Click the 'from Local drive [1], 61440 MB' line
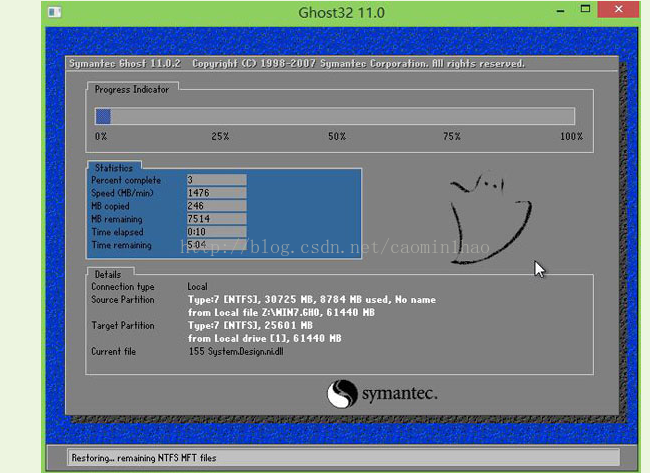This screenshot has width=650, height=473. 264,338
